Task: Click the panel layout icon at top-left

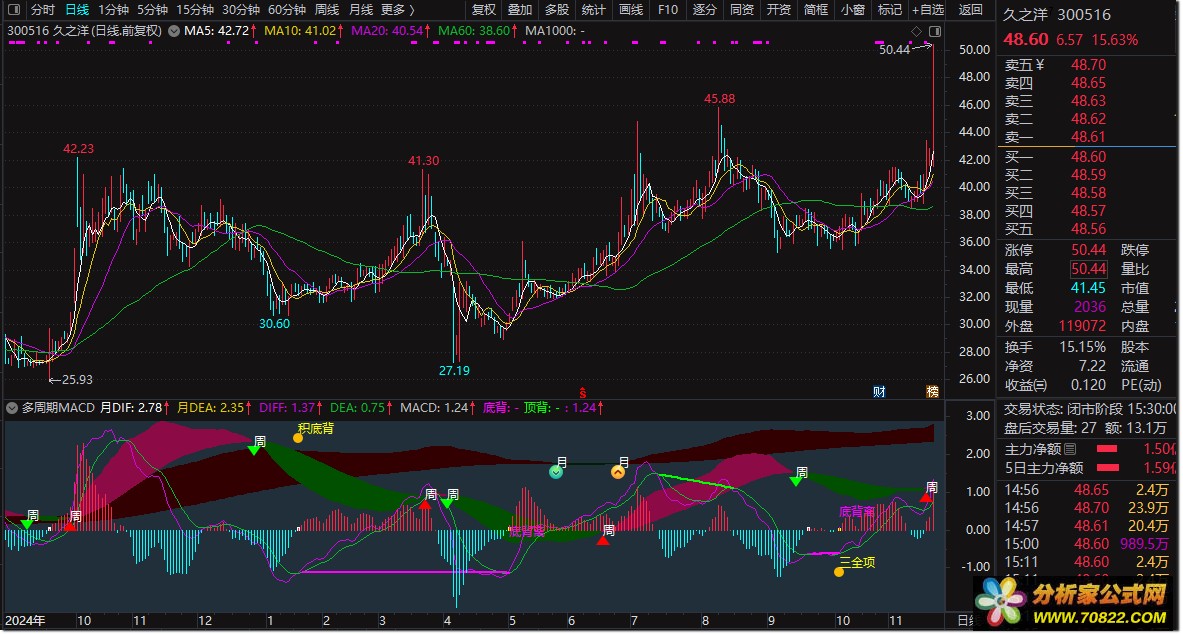Action: (x=13, y=10)
